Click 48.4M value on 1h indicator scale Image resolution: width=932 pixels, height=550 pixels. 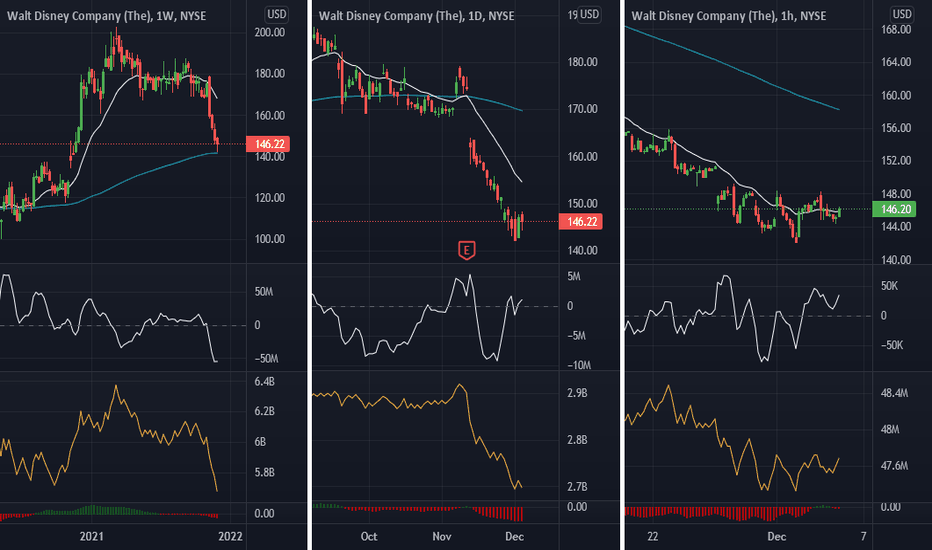pyautogui.click(x=894, y=393)
